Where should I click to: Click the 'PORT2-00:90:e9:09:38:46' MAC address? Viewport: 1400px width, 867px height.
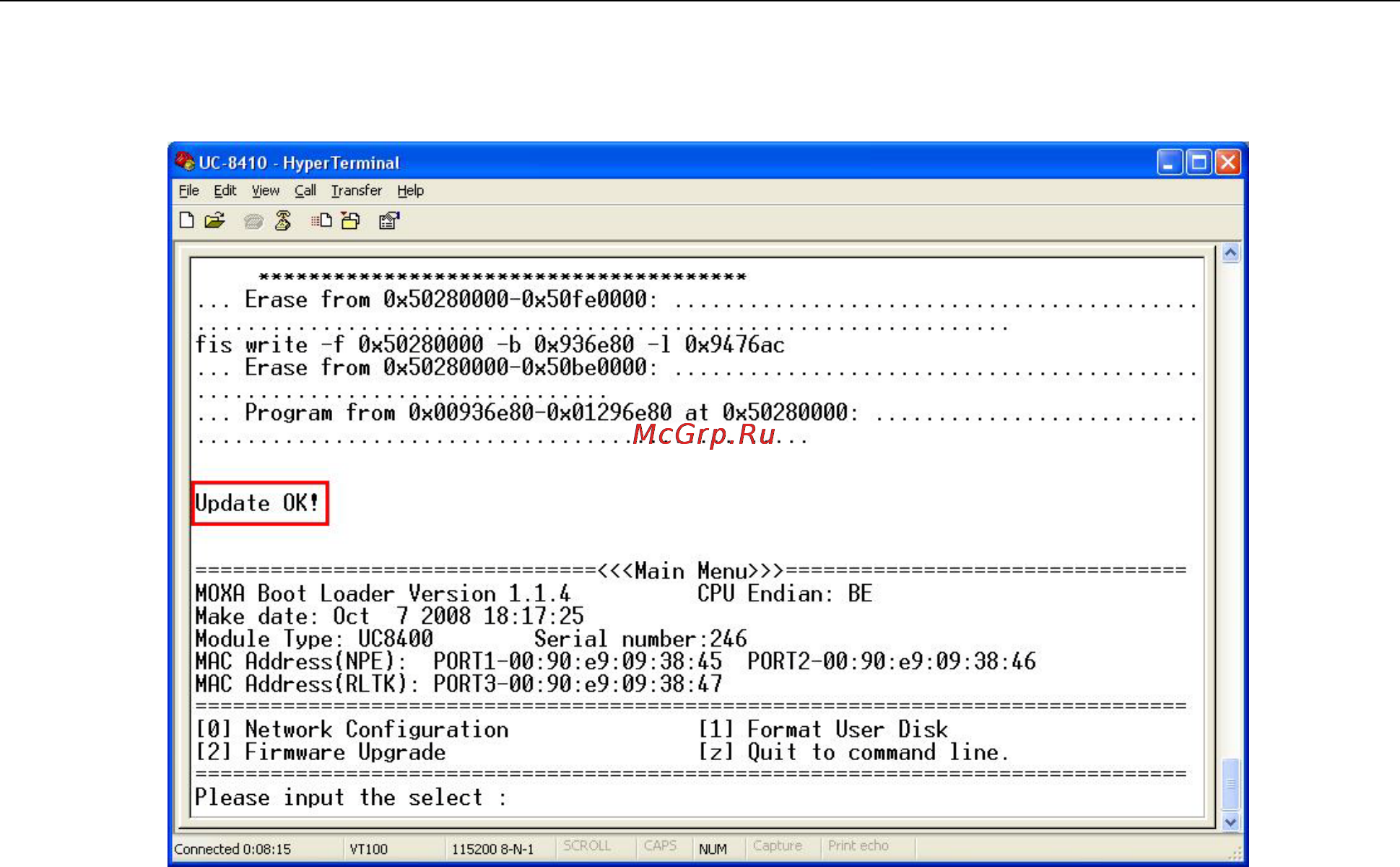pyautogui.click(x=892, y=662)
